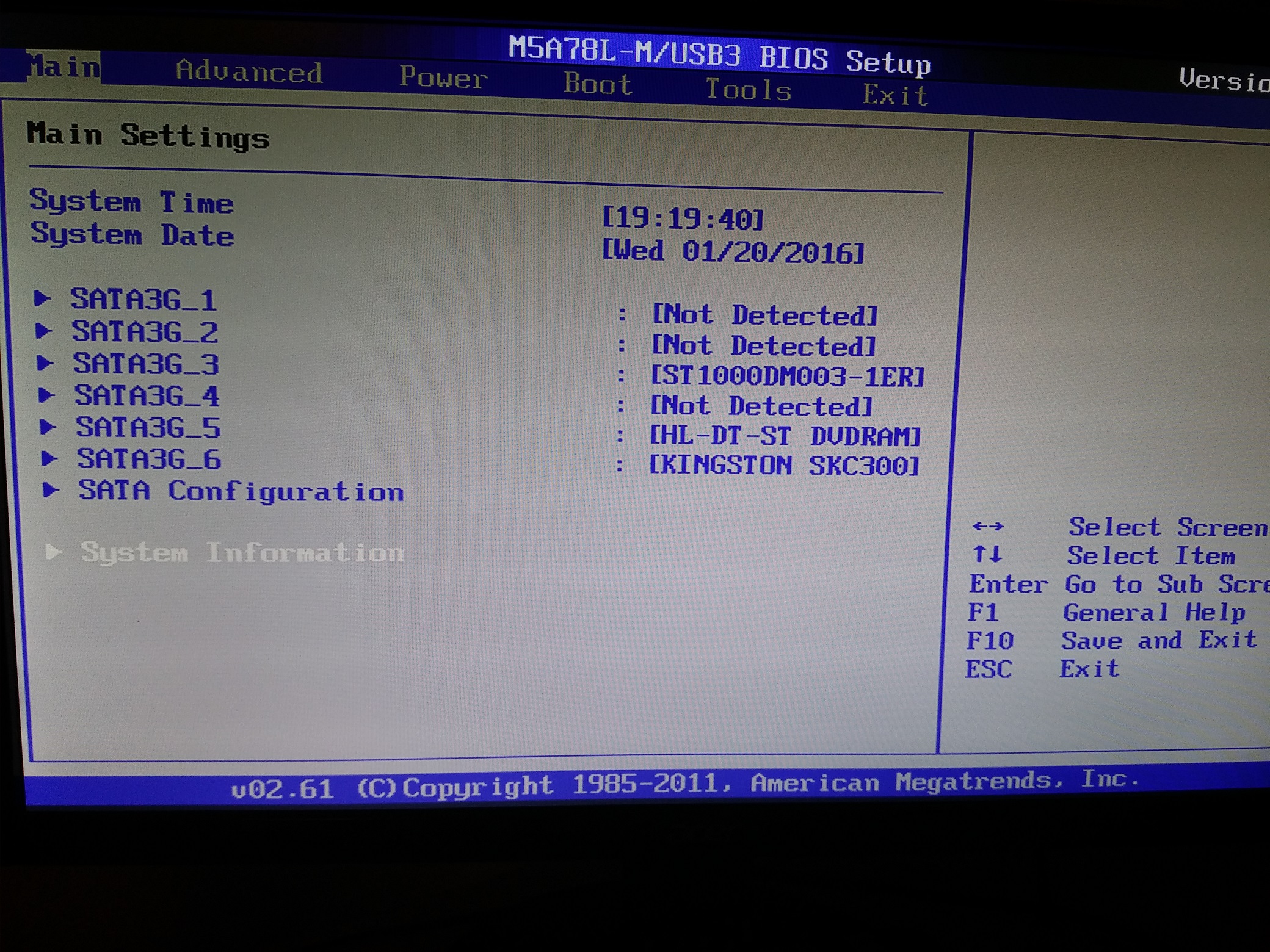Open the Exit tab
1270x952 pixels.
895,96
